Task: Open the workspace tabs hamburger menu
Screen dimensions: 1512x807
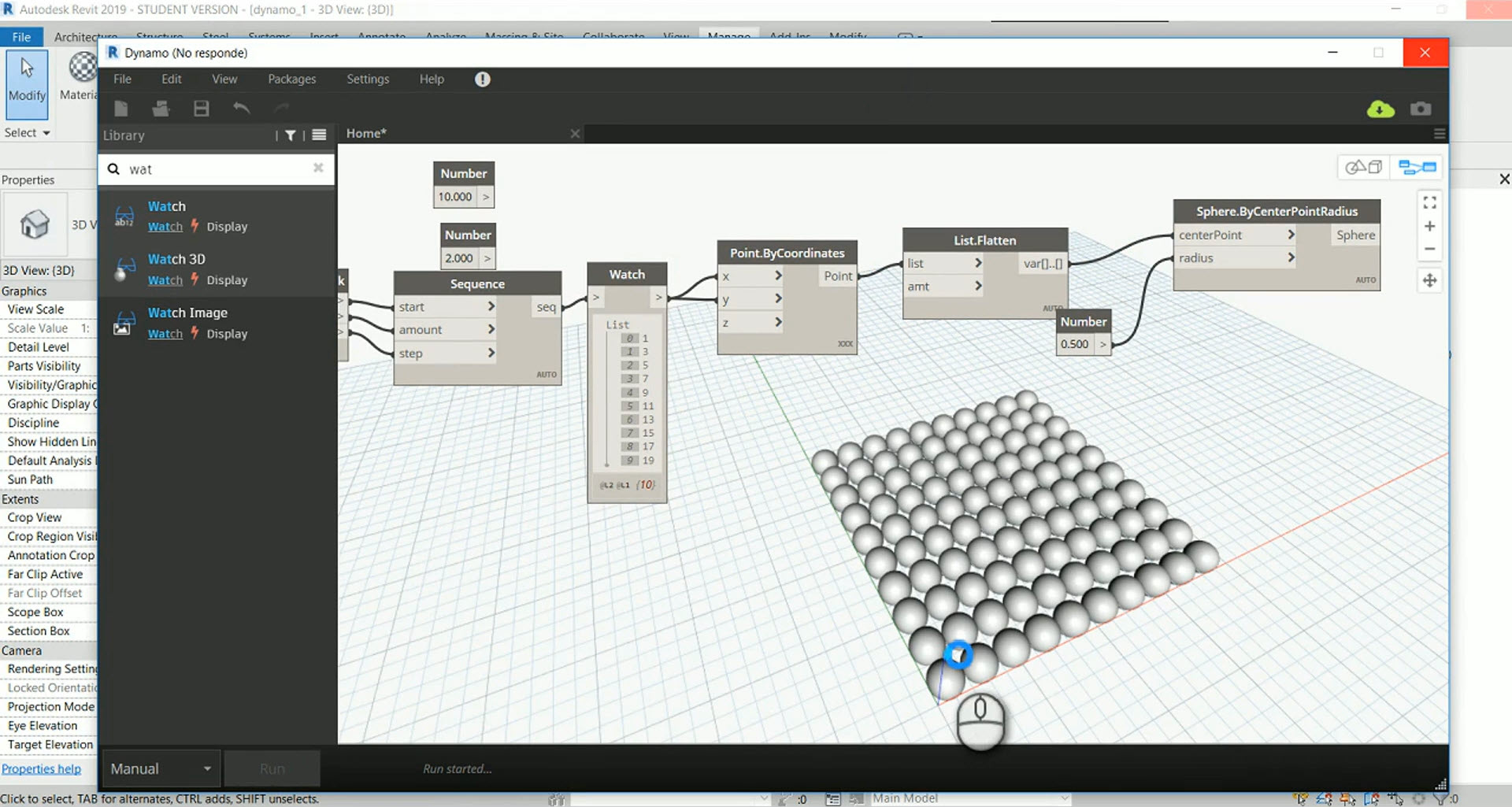Action: click(x=1440, y=134)
